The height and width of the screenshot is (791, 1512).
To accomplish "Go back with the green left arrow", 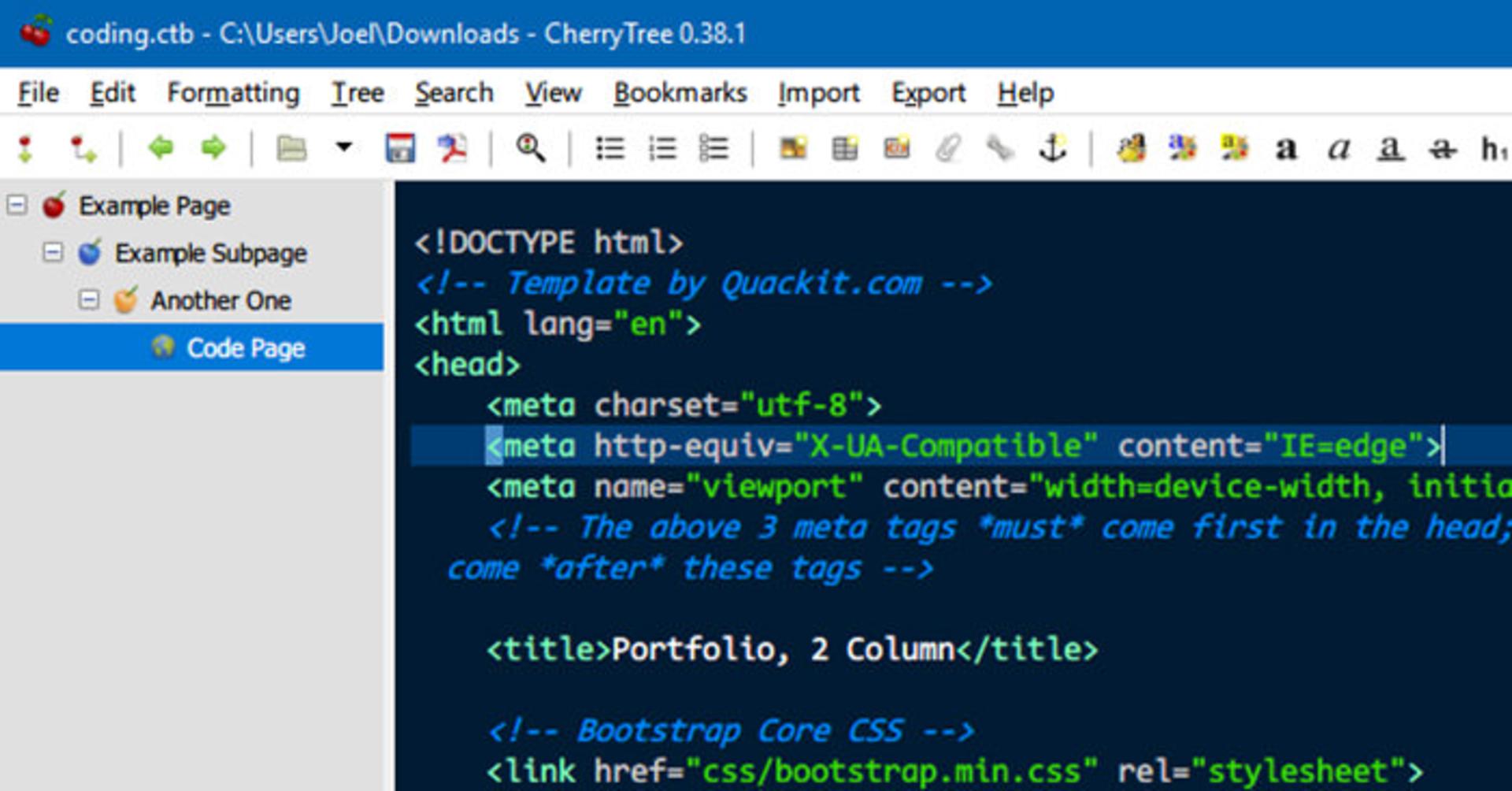I will click(161, 147).
